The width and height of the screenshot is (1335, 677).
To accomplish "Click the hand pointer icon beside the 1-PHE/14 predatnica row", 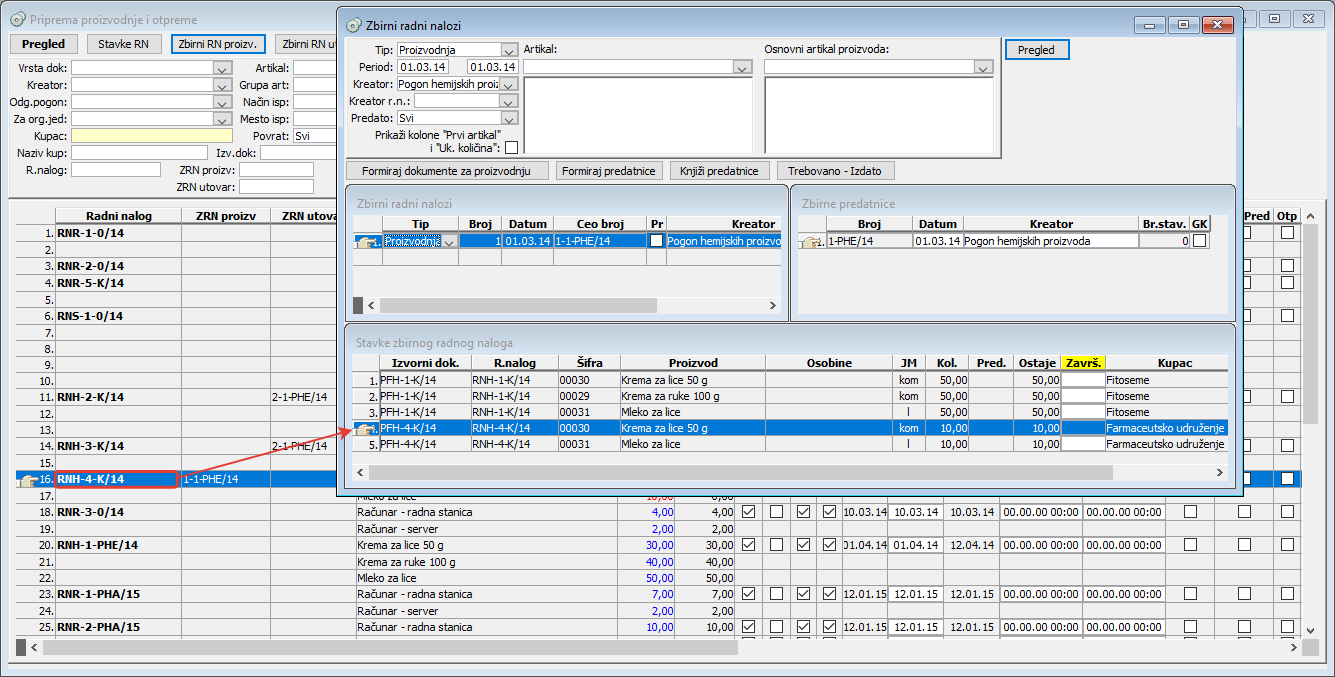I will [812, 241].
